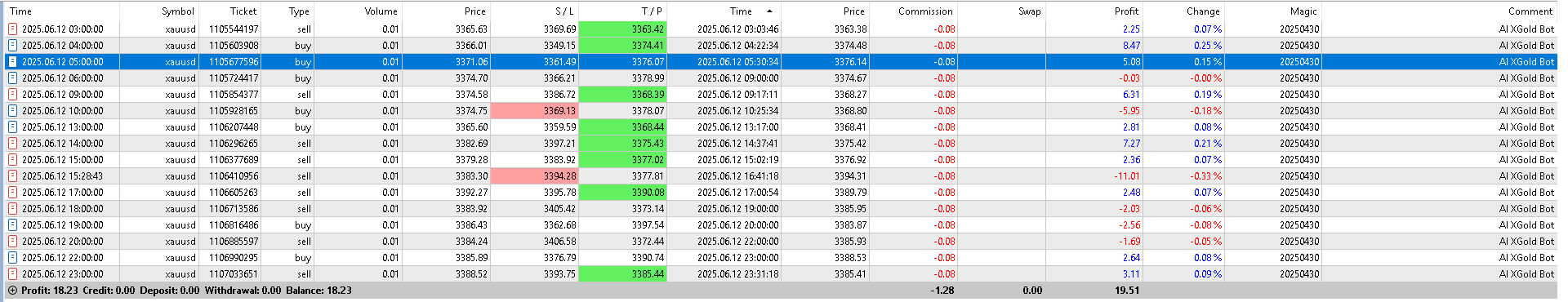Click the change value 0.25 %
1568x302 pixels.
pyautogui.click(x=1208, y=46)
